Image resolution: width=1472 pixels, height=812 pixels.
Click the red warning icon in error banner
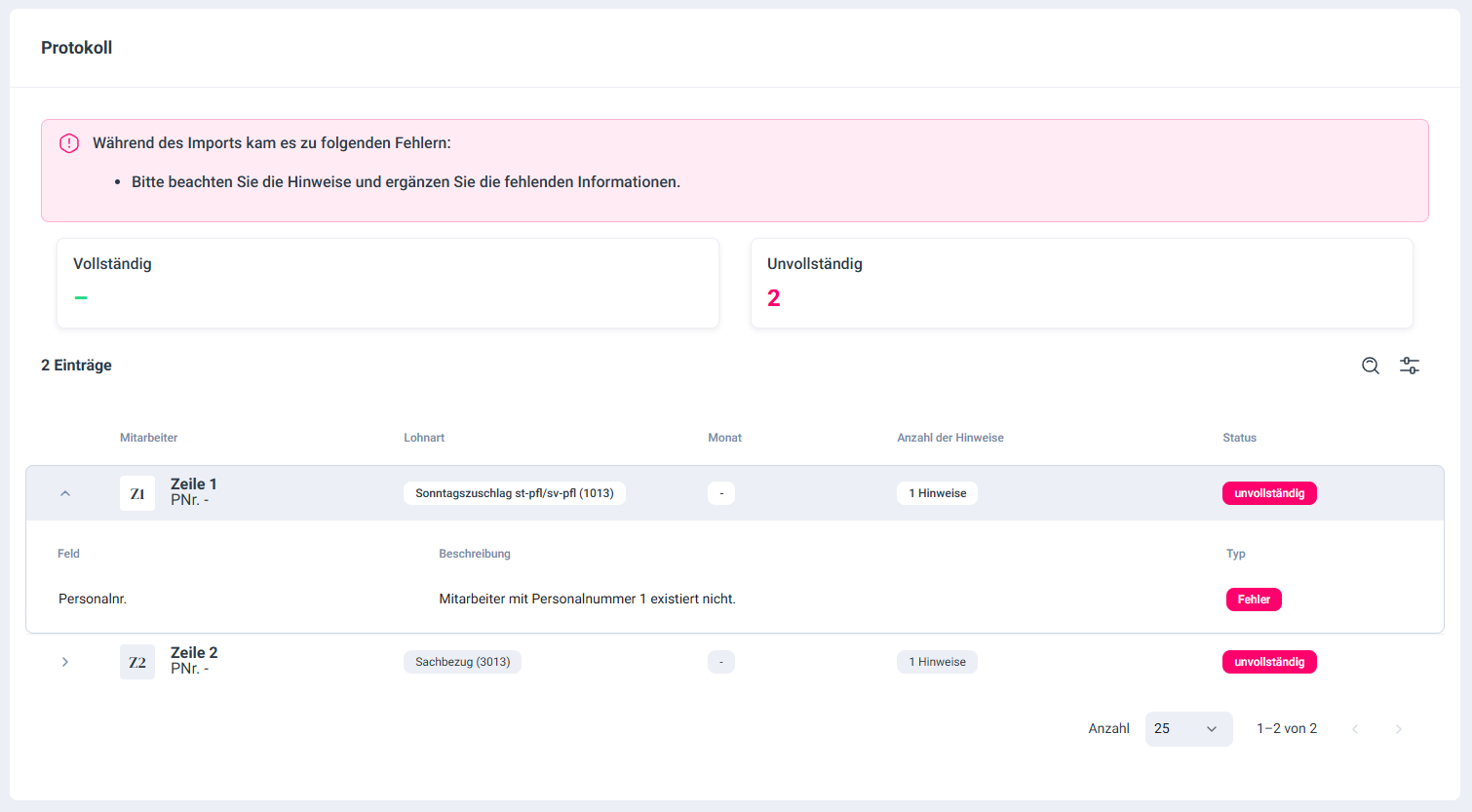[x=69, y=143]
